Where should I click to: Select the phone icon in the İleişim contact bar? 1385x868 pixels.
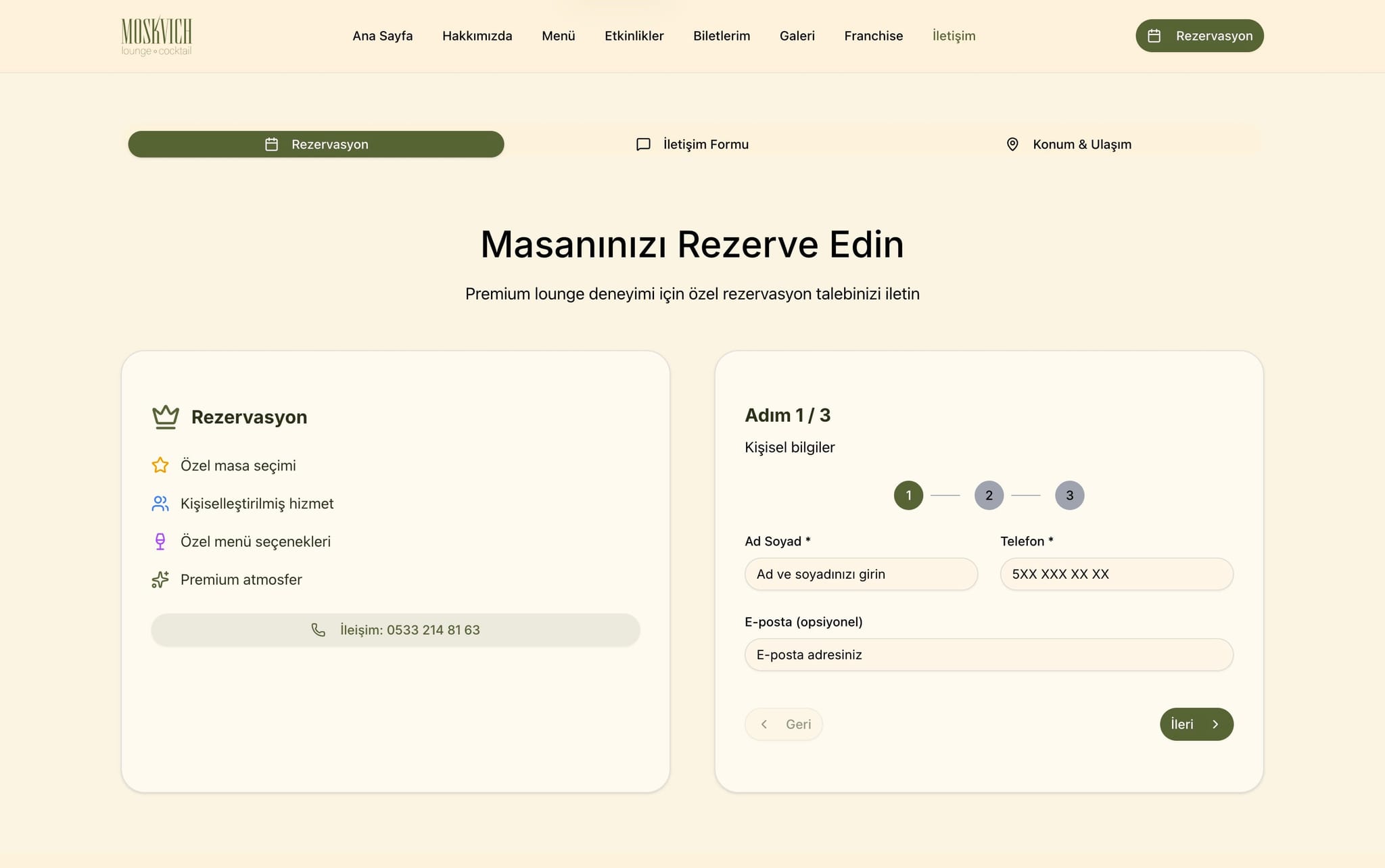(319, 629)
